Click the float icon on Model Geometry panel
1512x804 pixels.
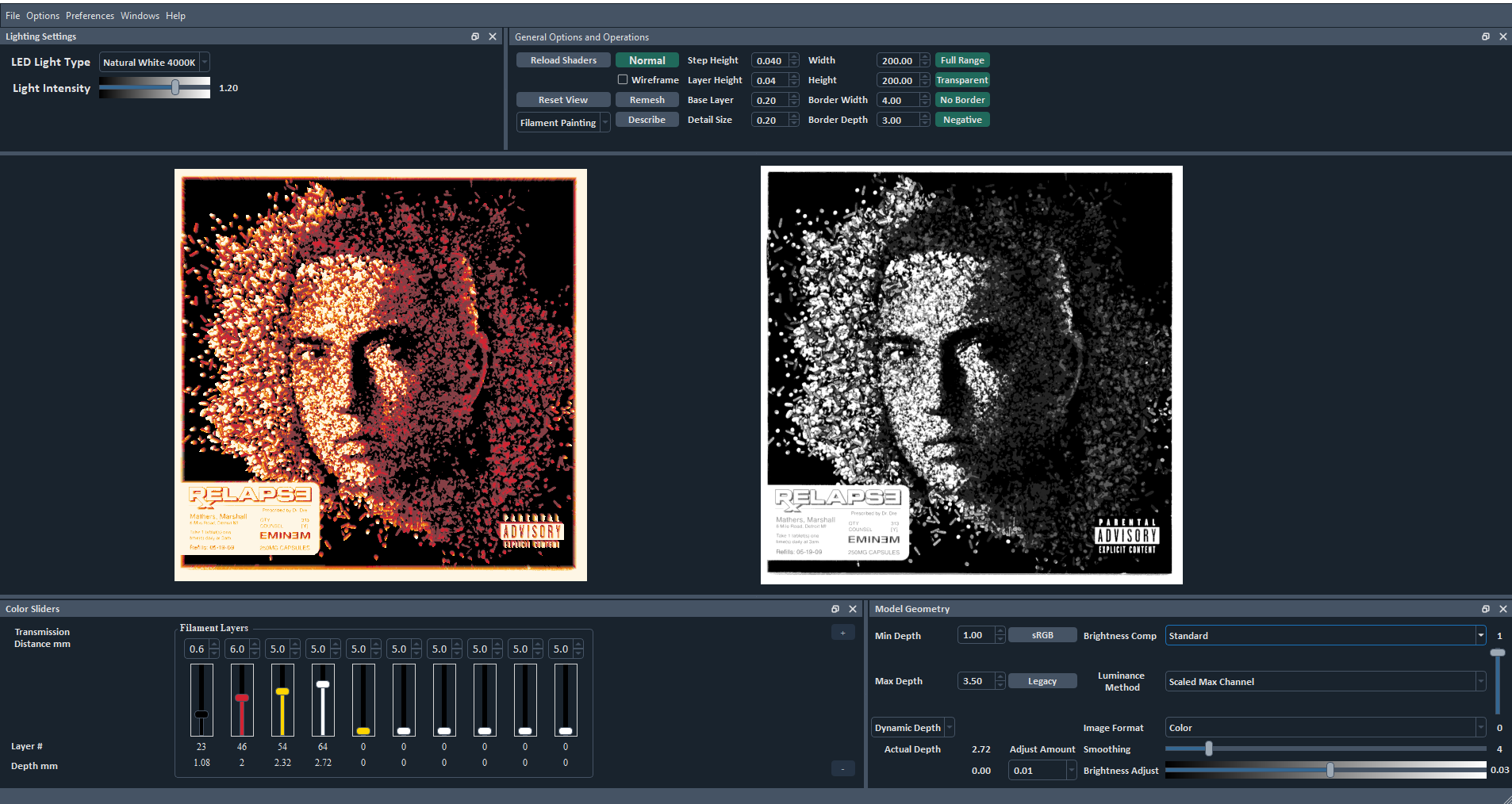click(x=1484, y=608)
